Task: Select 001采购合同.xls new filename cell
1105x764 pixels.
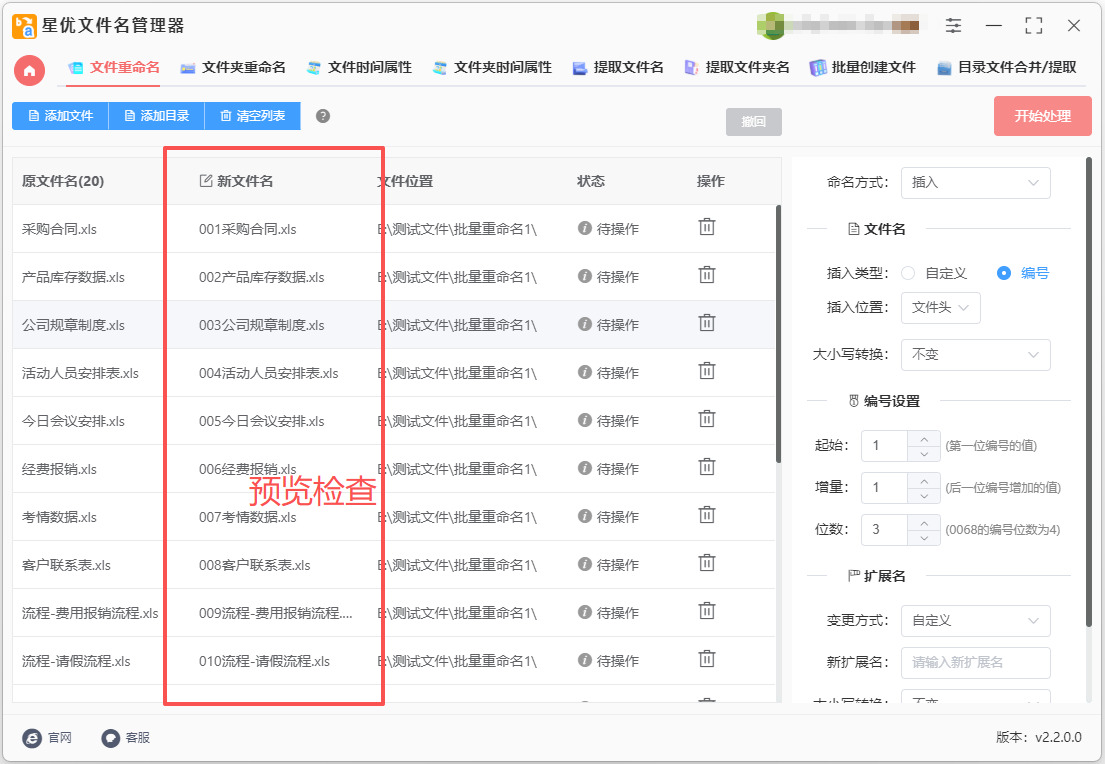Action: point(247,229)
